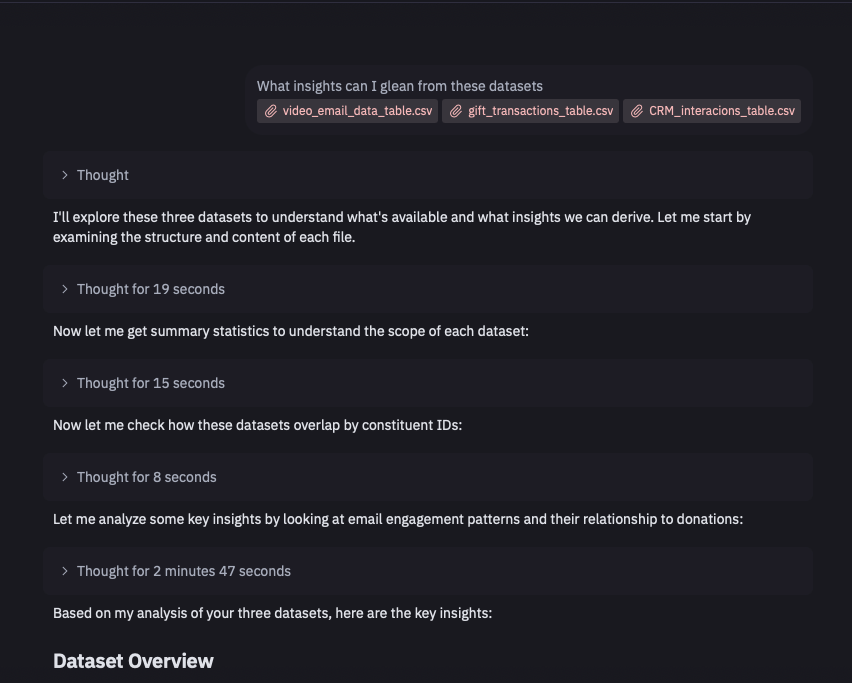Open the CRM_interacions_table.csv attachment name
Screen dimensions: 852x683
click(x=721, y=111)
